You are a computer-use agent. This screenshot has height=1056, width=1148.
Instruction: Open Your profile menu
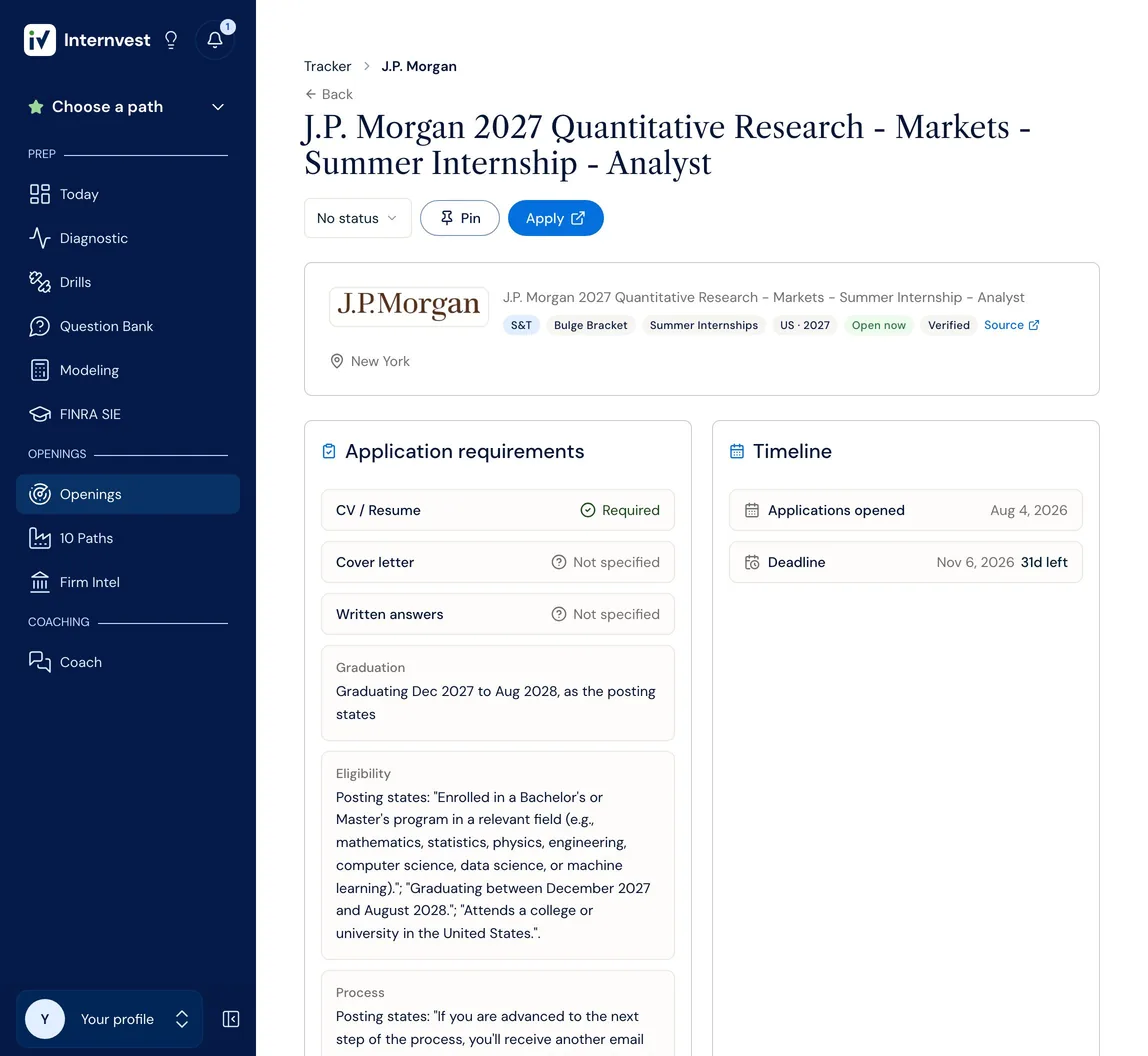click(109, 1019)
